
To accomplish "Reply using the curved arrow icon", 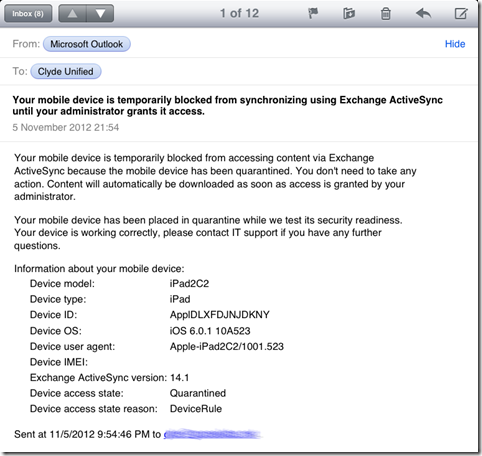I will pyautogui.click(x=423, y=14).
